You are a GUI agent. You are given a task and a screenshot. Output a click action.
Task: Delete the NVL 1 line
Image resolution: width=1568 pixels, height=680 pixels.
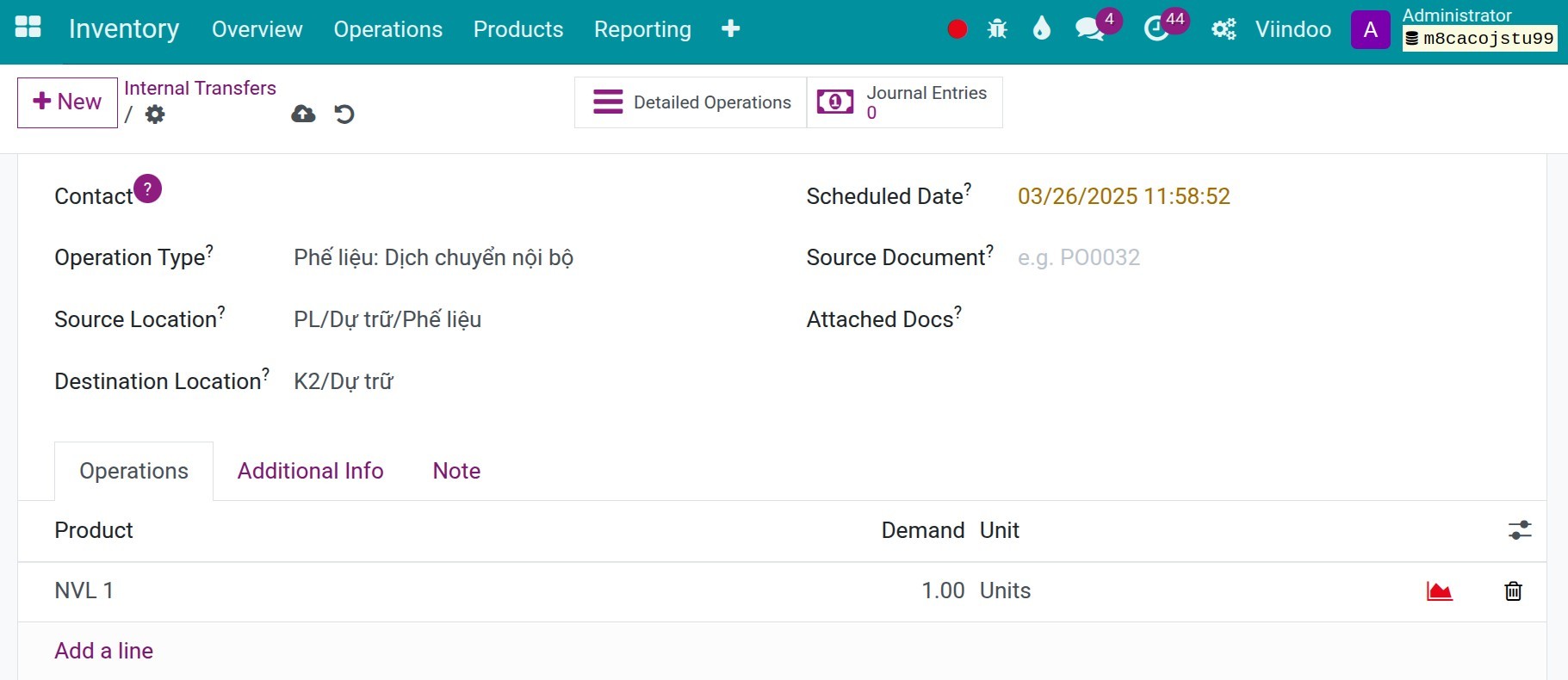coord(1513,591)
